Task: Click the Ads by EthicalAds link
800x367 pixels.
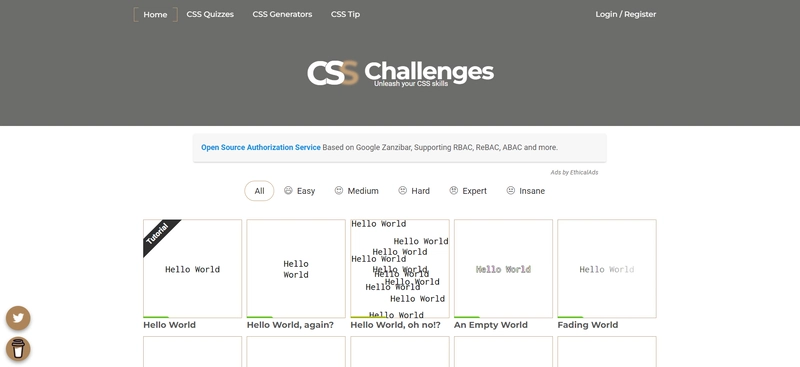Action: 574,173
